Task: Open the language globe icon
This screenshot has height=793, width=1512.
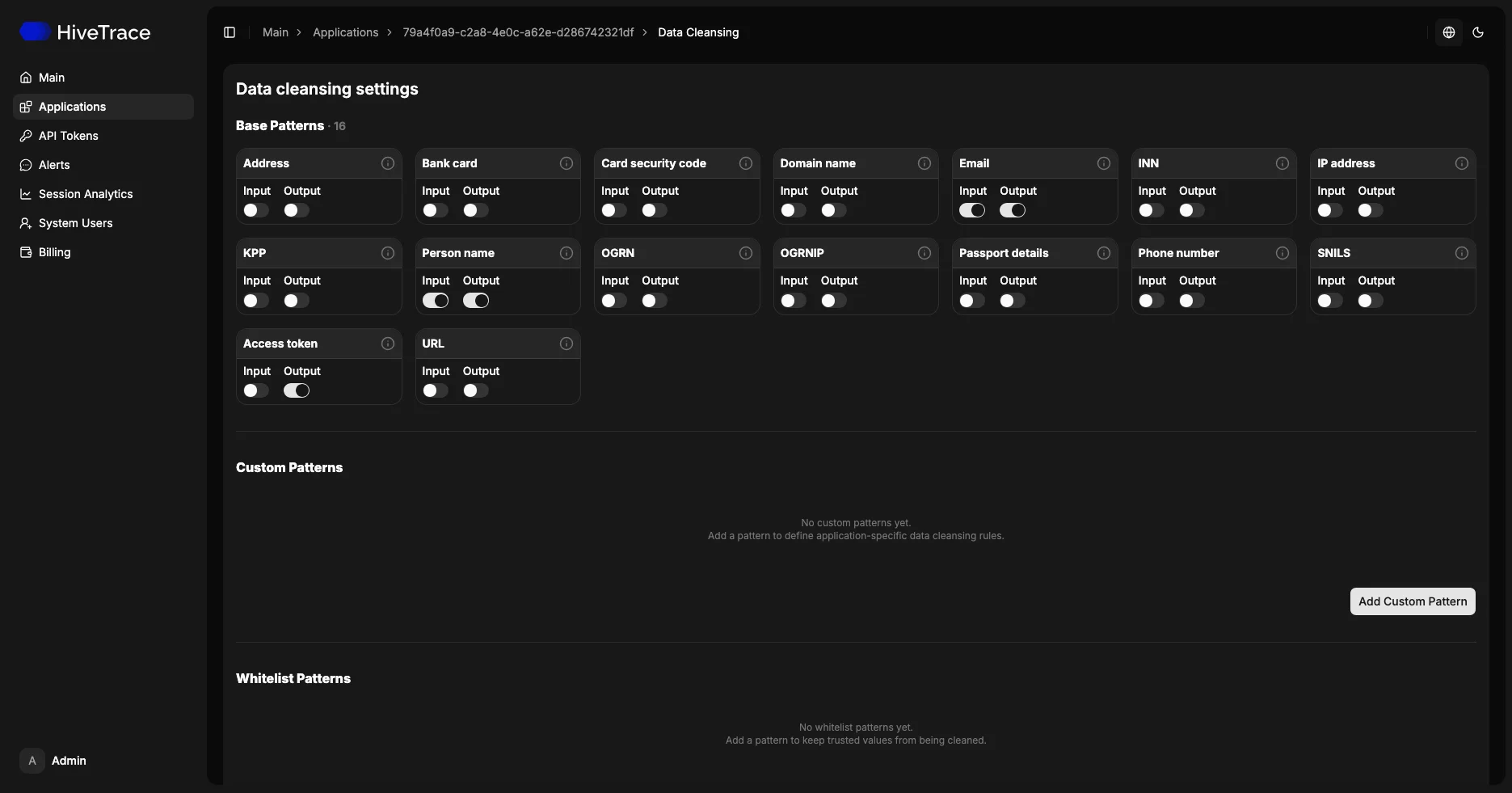Action: 1449,32
